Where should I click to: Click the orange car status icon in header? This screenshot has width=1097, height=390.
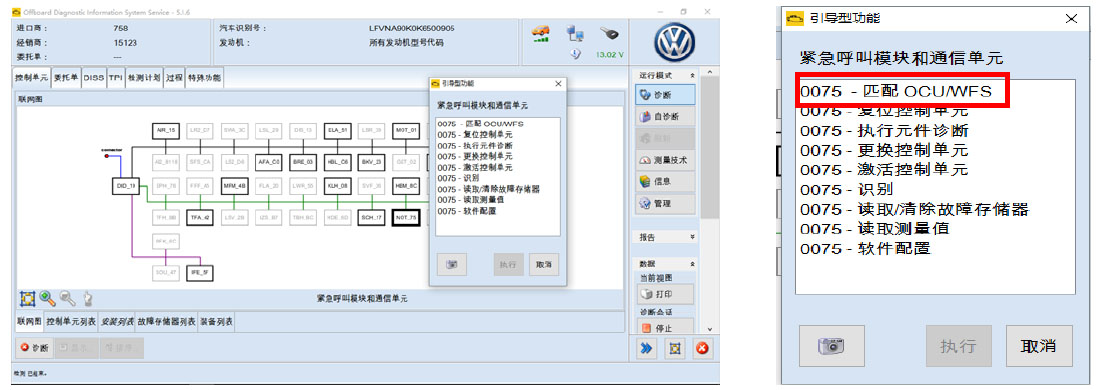click(542, 34)
